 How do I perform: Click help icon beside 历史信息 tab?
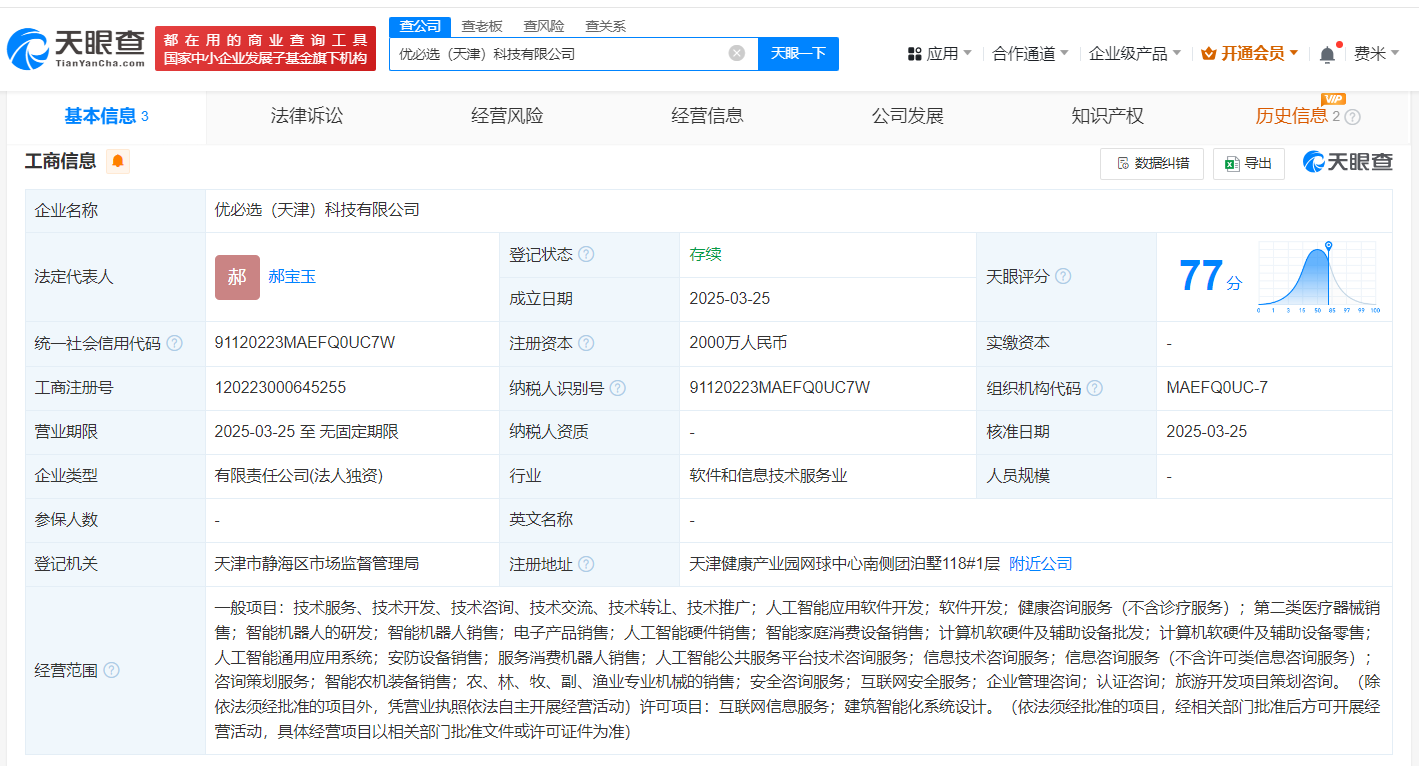(x=1353, y=117)
